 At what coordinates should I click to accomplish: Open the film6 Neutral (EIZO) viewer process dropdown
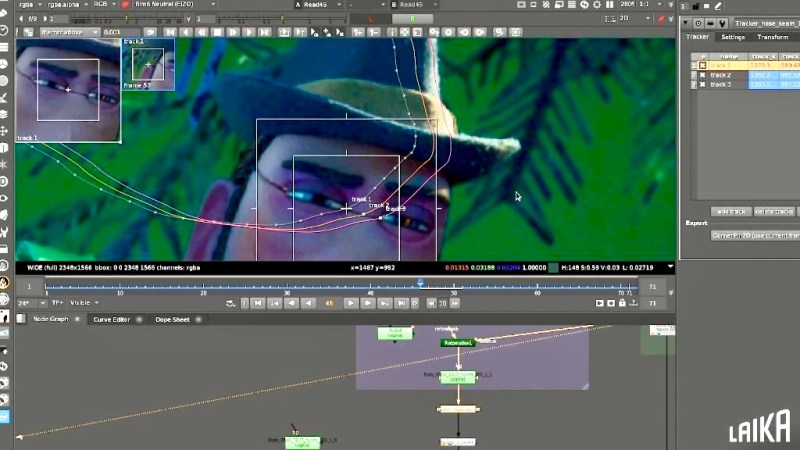[174, 5]
